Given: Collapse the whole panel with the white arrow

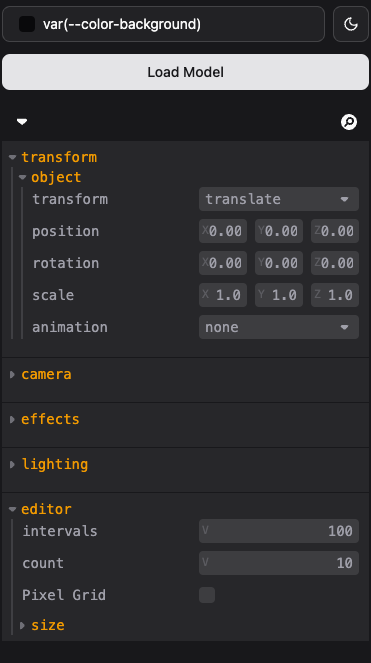Looking at the screenshot, I should click(x=22, y=122).
